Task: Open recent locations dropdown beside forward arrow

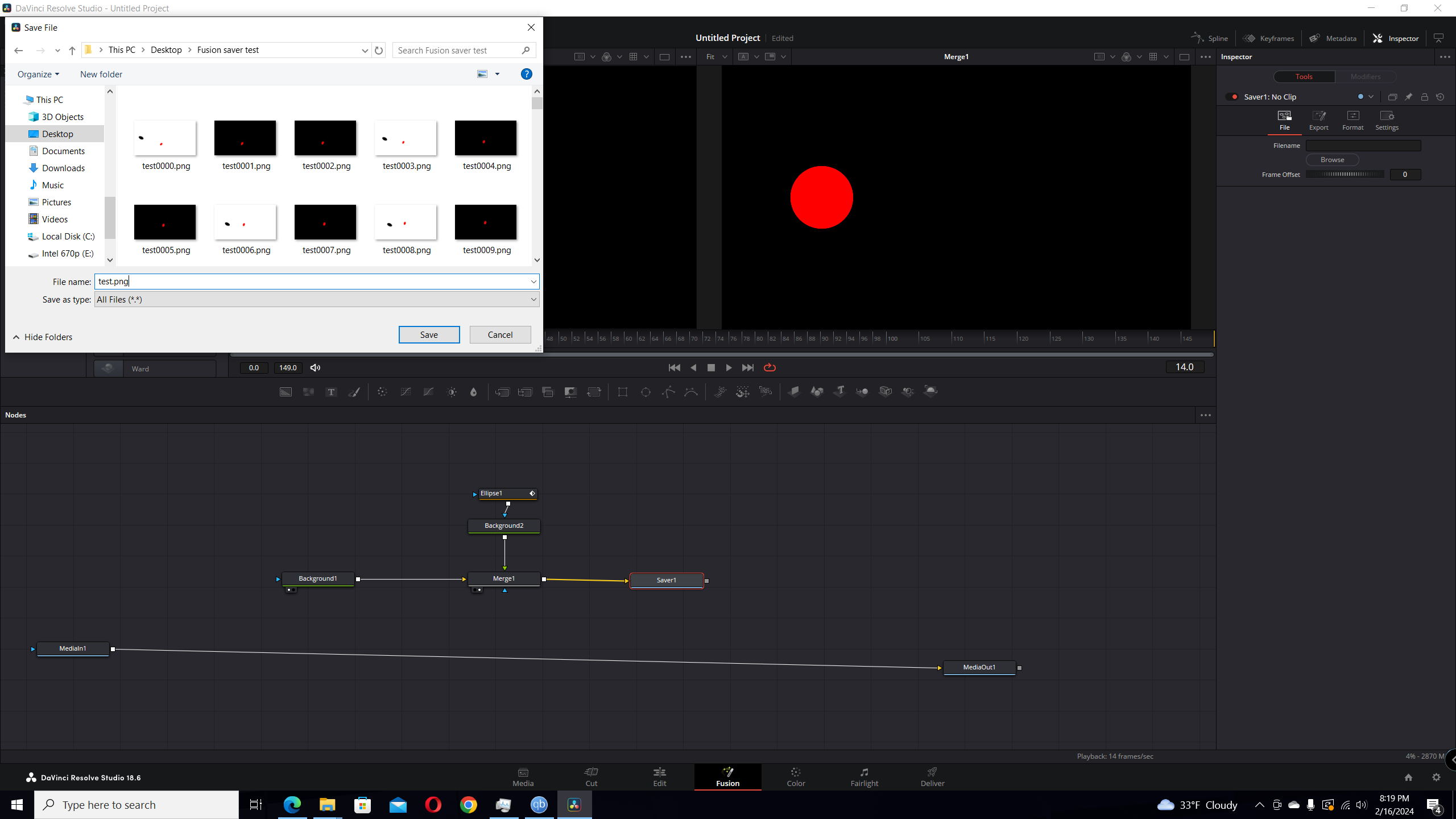Action: pos(57,50)
